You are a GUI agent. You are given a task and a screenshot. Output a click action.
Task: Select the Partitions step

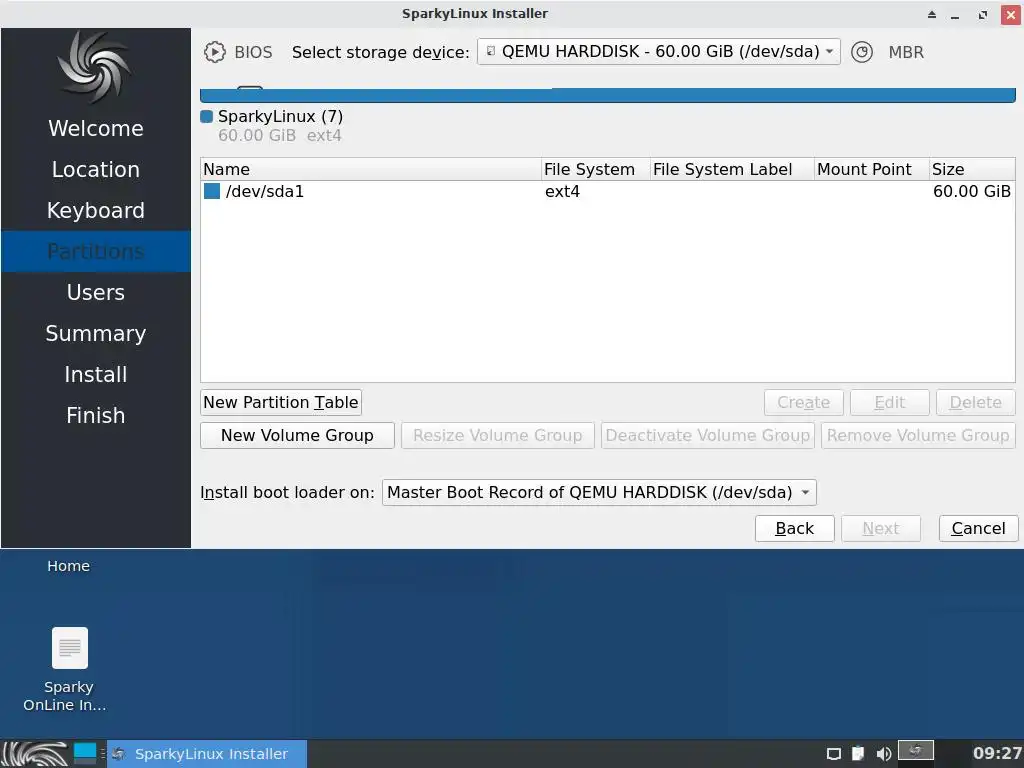tap(96, 251)
